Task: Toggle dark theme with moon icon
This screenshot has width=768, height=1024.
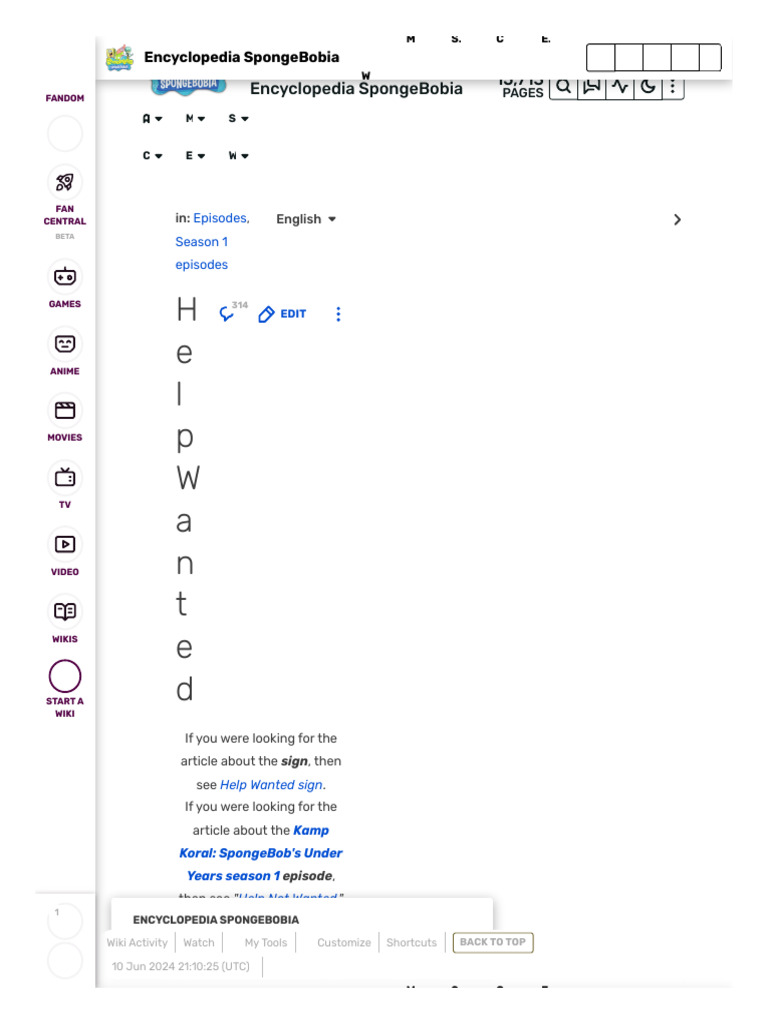Action: click(x=648, y=87)
